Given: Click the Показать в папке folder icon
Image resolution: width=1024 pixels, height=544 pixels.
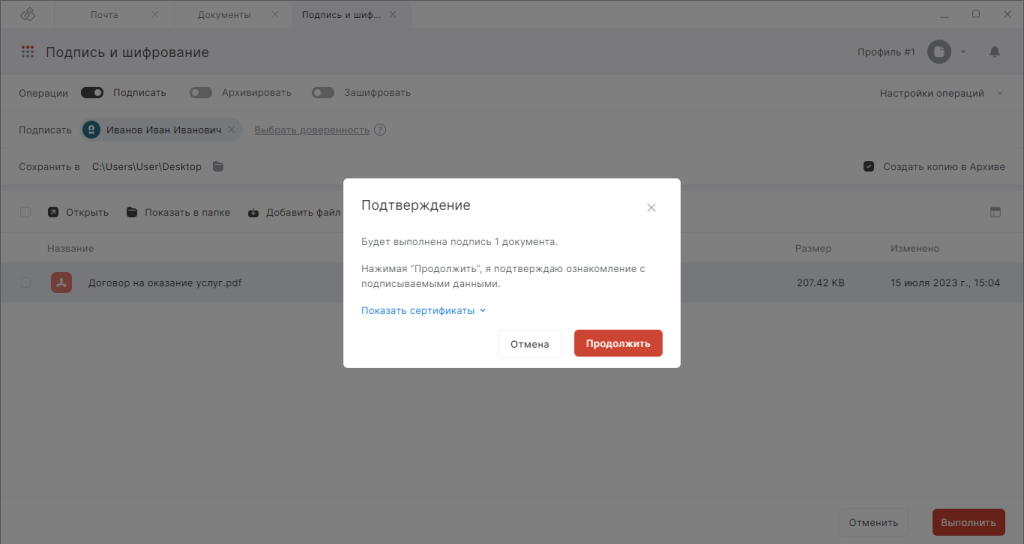Looking at the screenshot, I should 132,212.
